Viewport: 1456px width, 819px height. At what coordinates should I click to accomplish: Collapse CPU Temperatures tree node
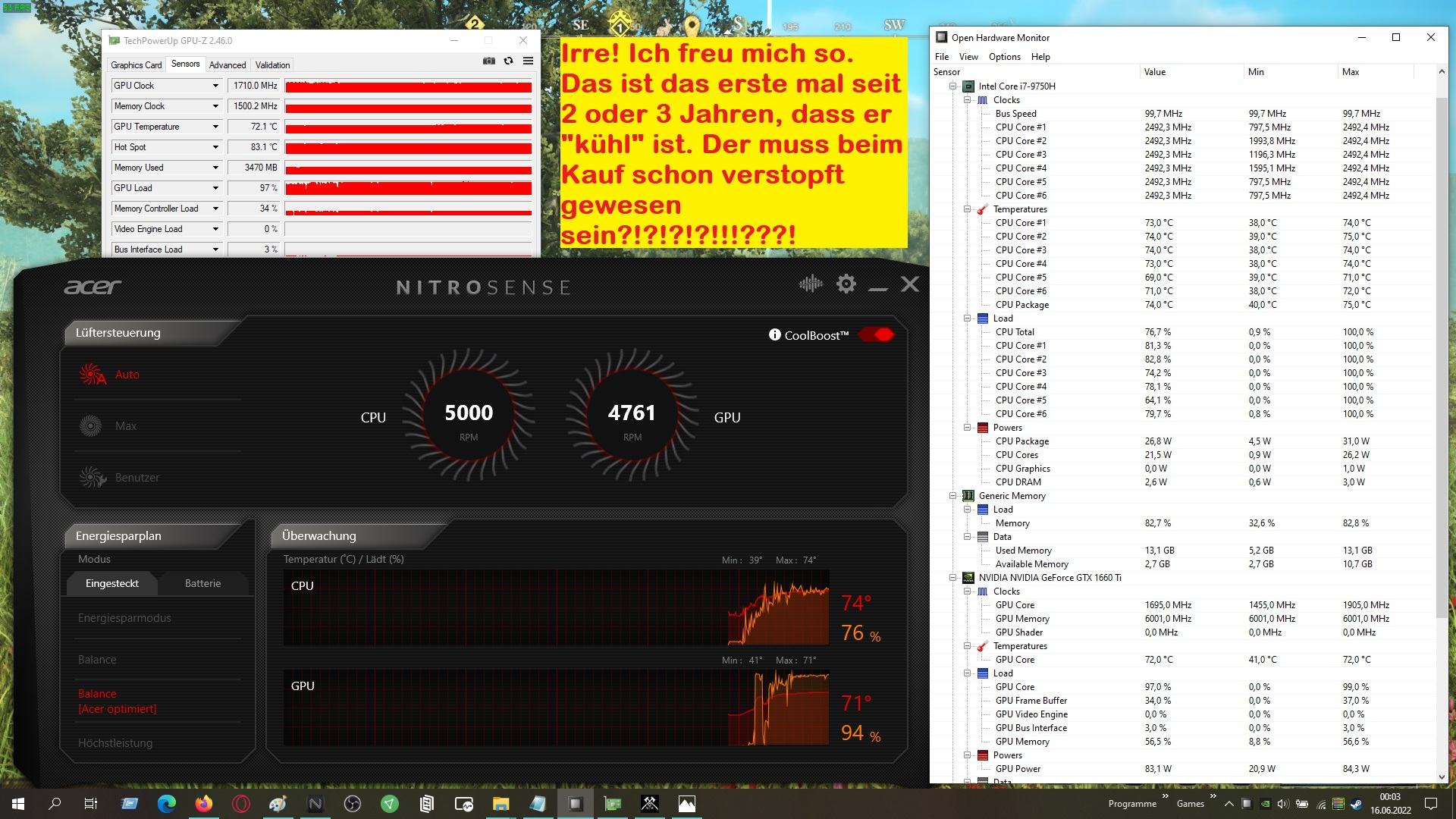click(968, 209)
